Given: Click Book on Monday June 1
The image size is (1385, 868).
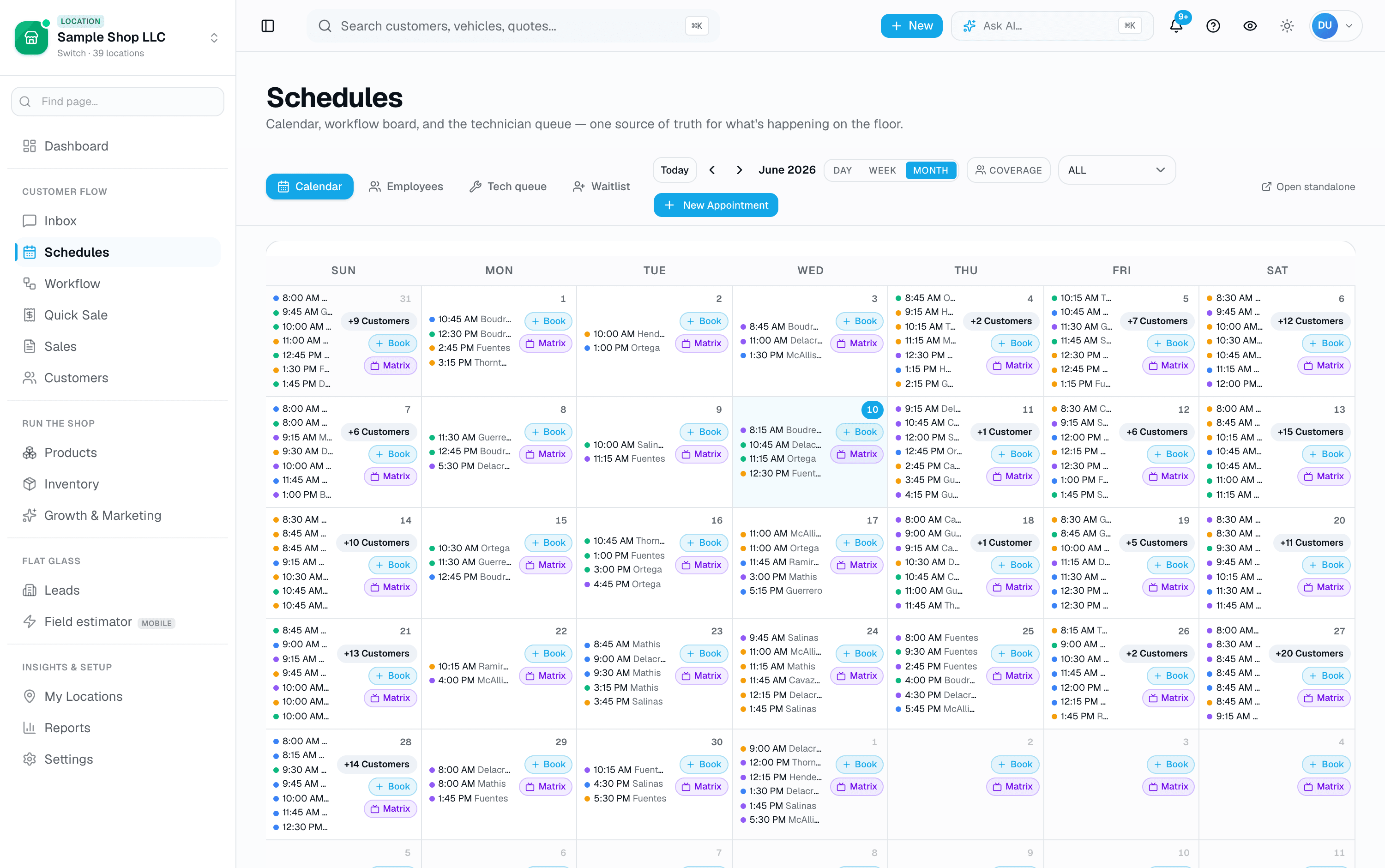Looking at the screenshot, I should point(548,321).
